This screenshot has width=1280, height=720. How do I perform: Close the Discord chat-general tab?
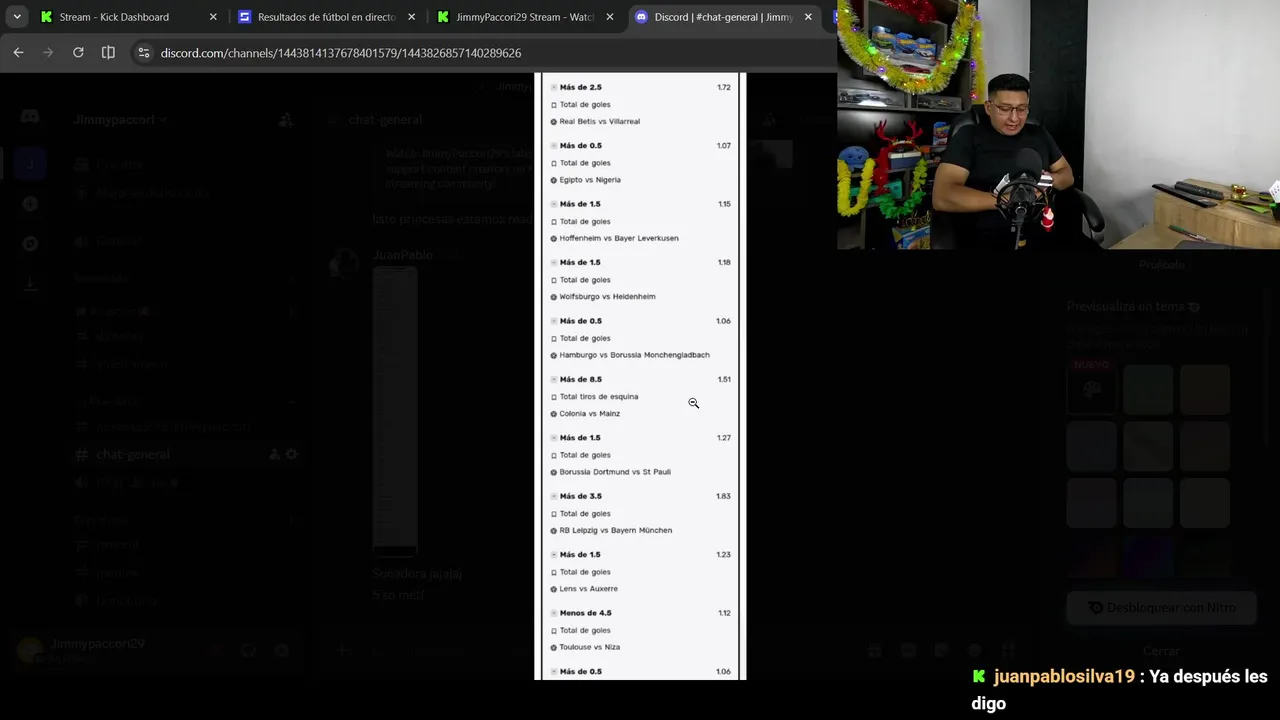[x=808, y=17]
